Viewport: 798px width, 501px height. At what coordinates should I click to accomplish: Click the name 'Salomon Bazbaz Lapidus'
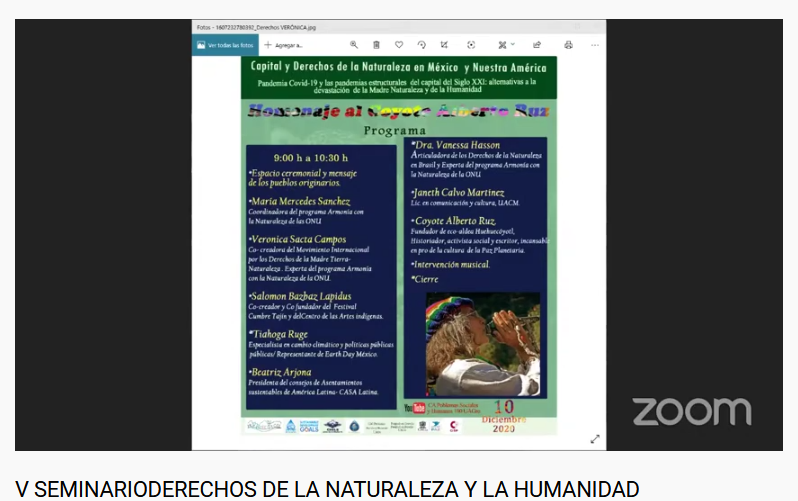pyautogui.click(x=300, y=296)
